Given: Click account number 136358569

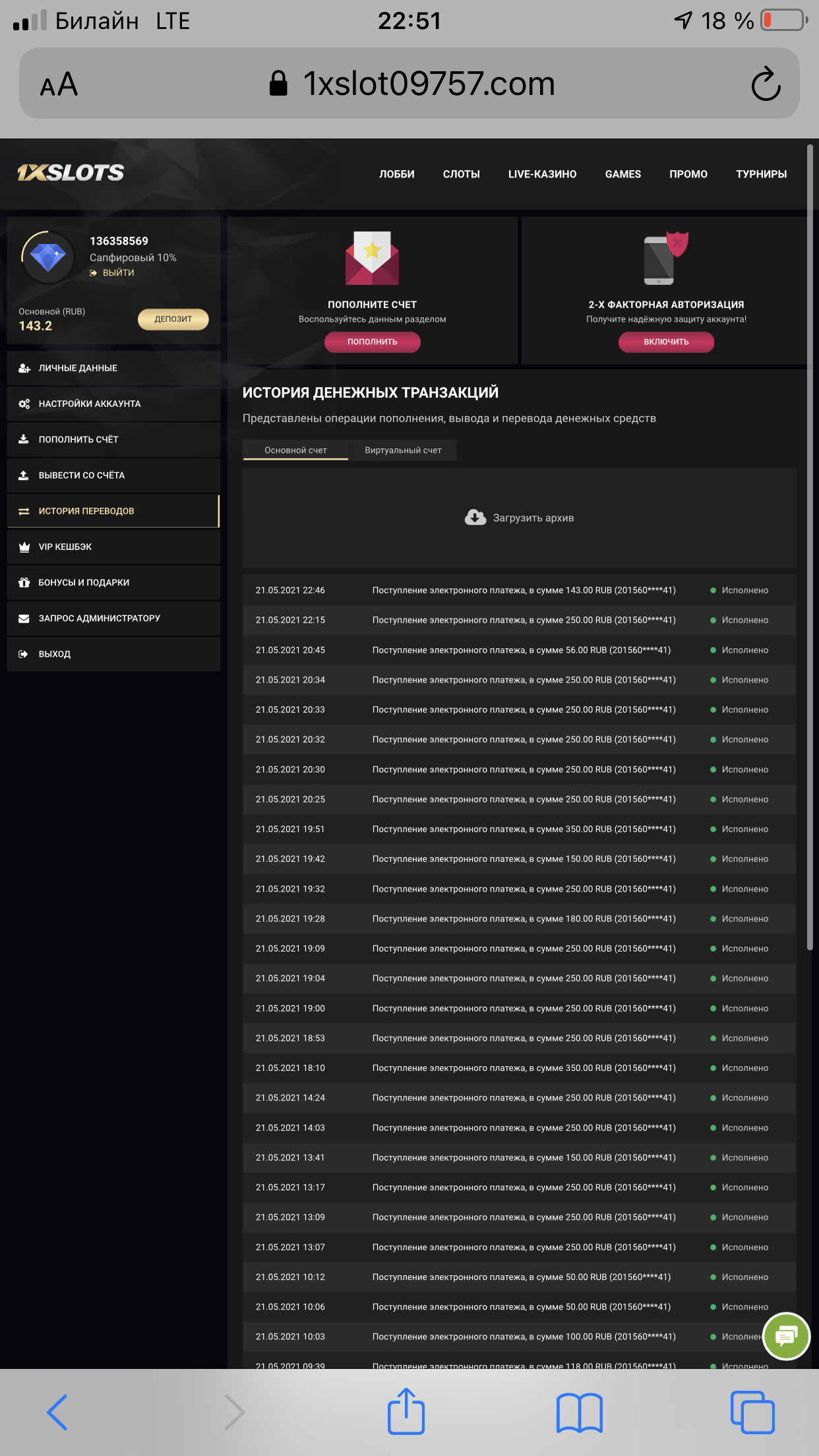Looking at the screenshot, I should (x=119, y=241).
